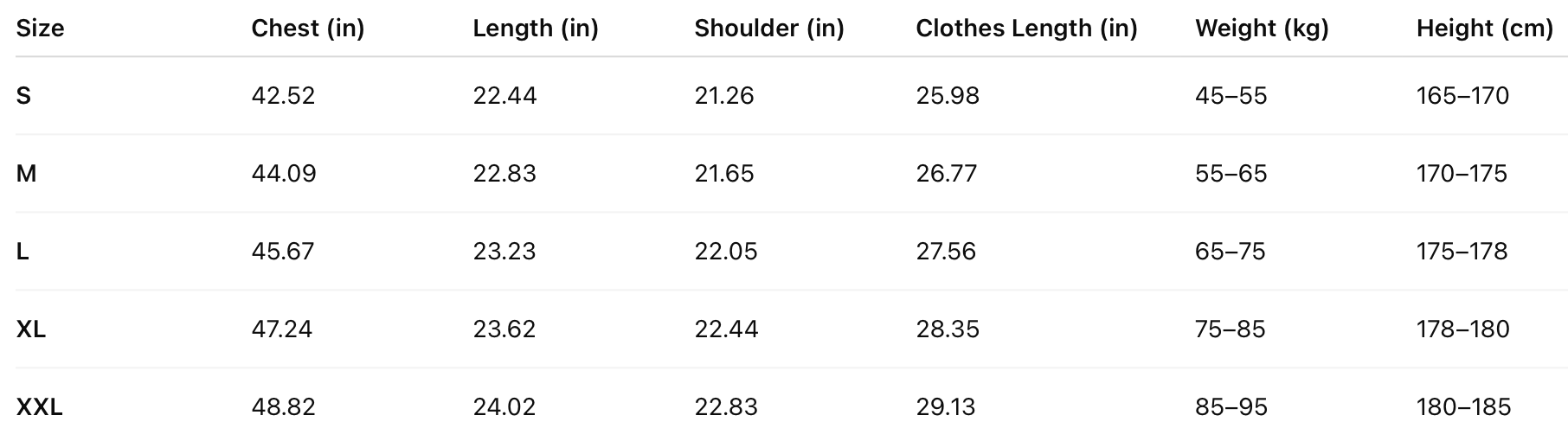1568x441 pixels.
Task: Select chest value 45.67 in L row
Action: (x=283, y=251)
